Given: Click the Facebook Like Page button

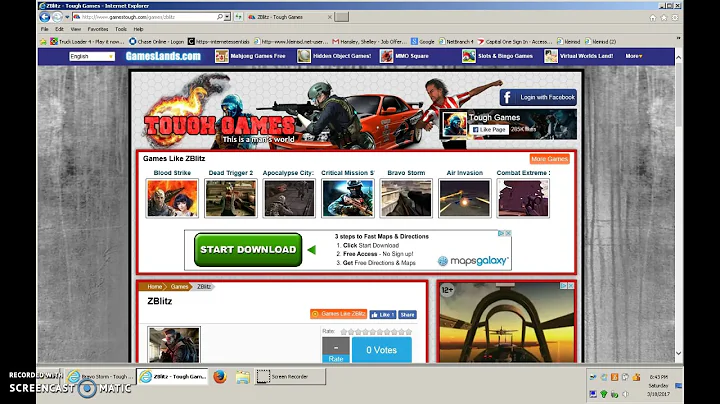Looking at the screenshot, I should tap(489, 130).
